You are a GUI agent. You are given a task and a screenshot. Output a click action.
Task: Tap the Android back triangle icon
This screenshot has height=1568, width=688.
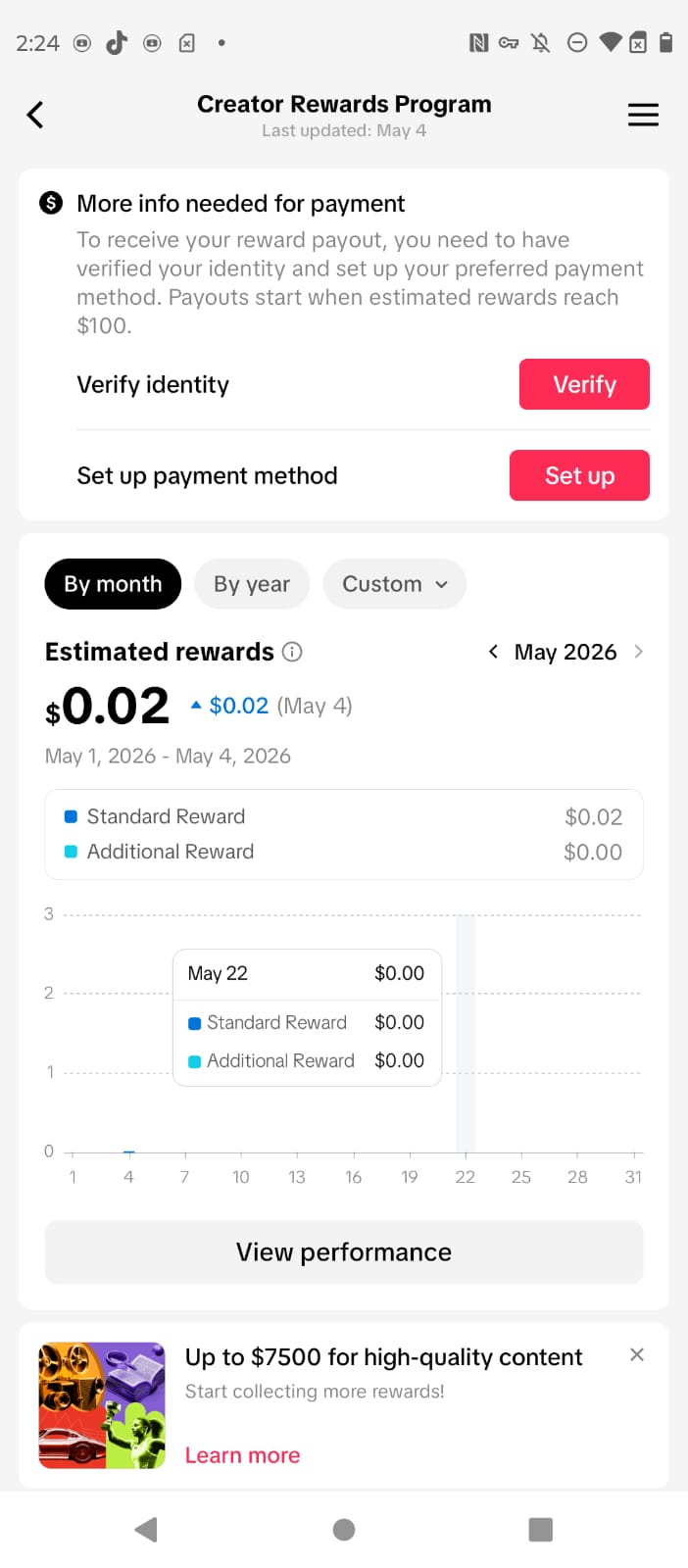tap(146, 1530)
